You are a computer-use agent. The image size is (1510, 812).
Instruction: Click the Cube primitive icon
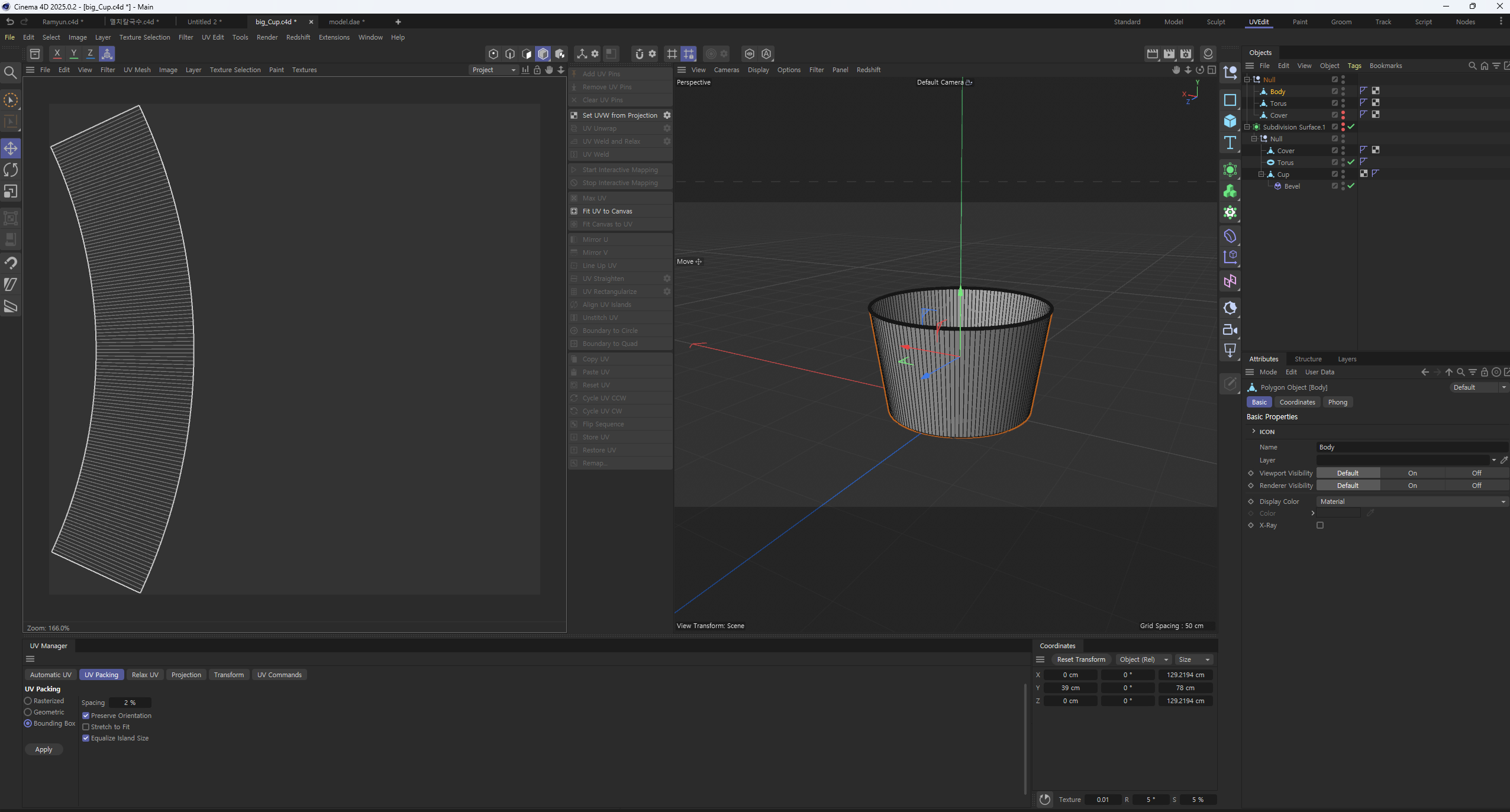[x=1230, y=121]
